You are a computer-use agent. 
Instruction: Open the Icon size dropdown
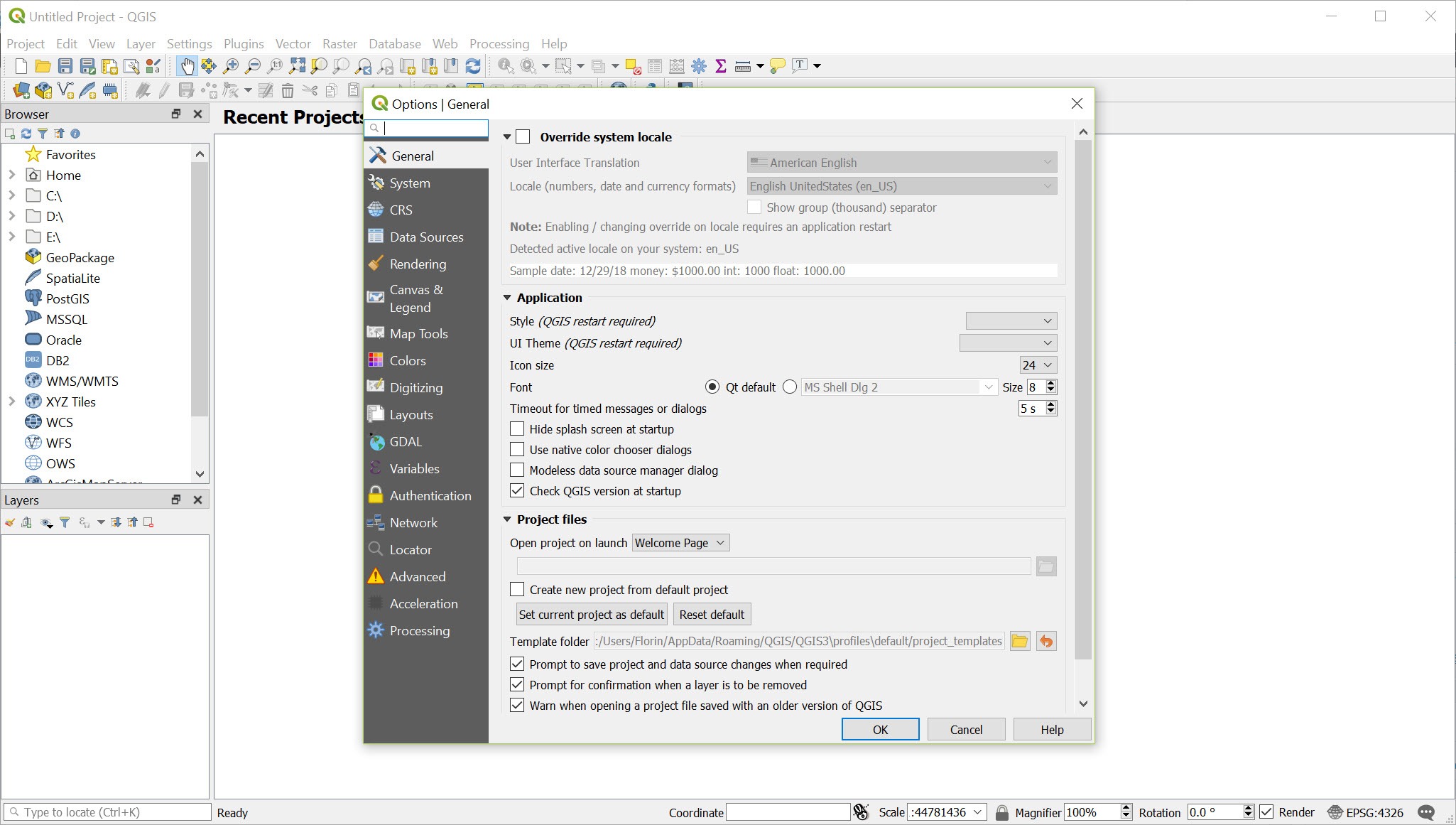click(1038, 365)
